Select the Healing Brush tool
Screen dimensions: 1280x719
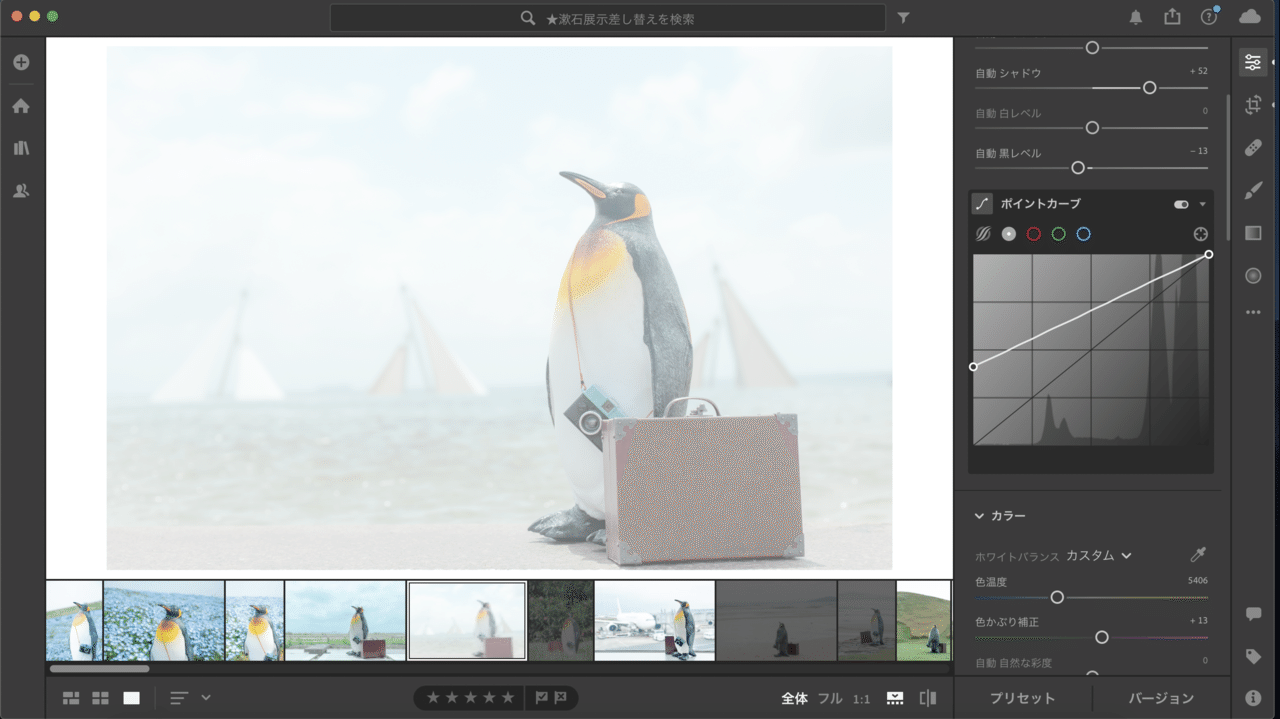click(1253, 148)
